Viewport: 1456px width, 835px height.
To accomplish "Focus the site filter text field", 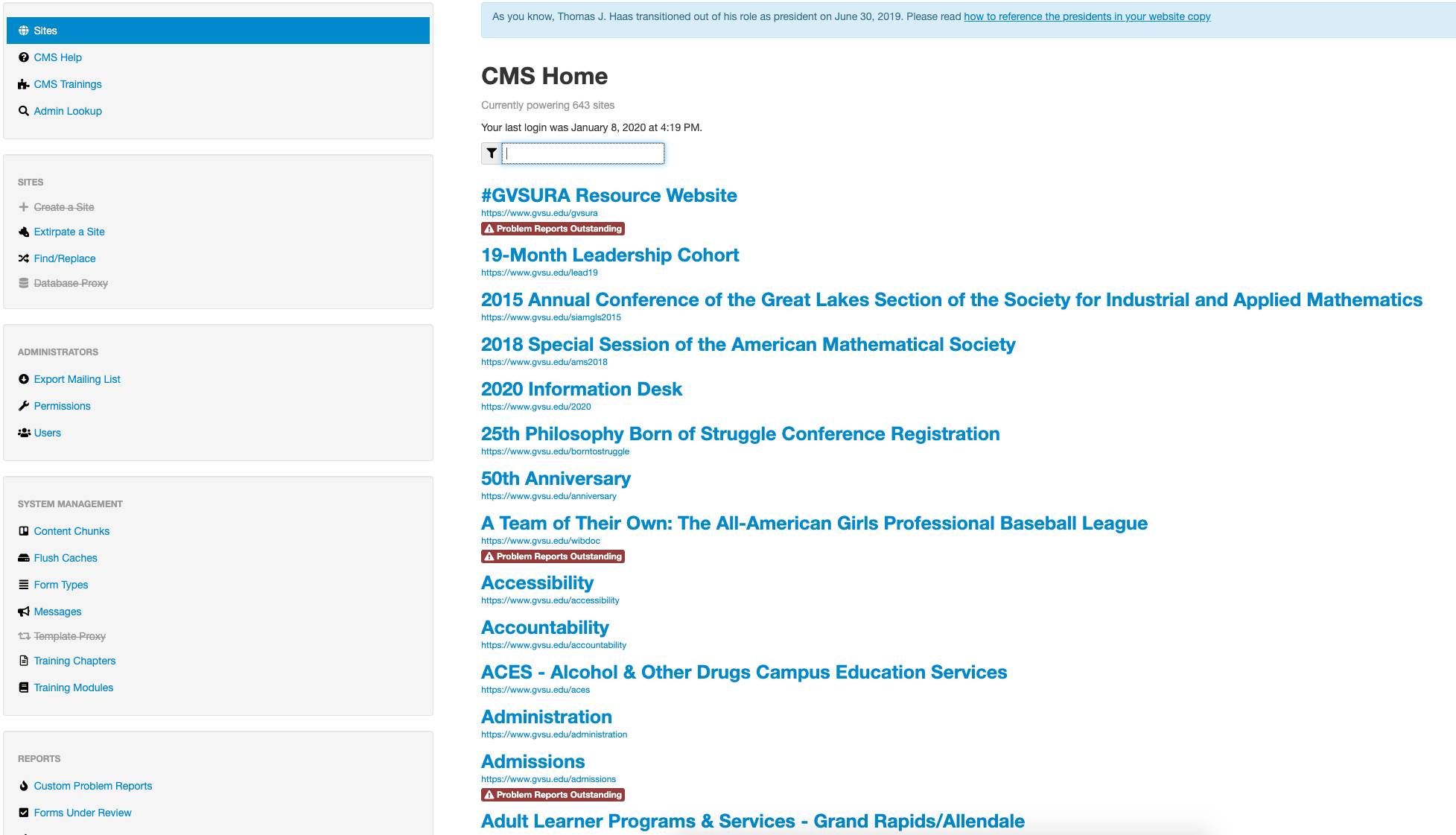I will pos(583,153).
